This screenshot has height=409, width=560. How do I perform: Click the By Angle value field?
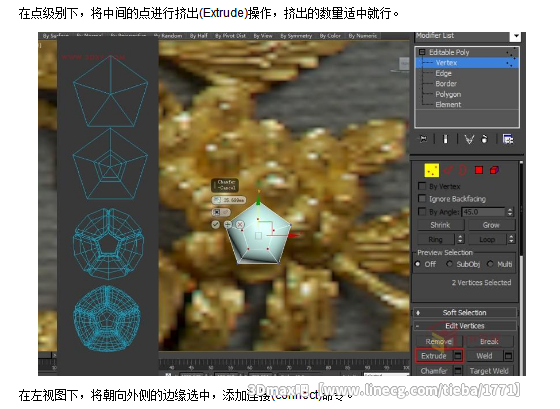483,212
